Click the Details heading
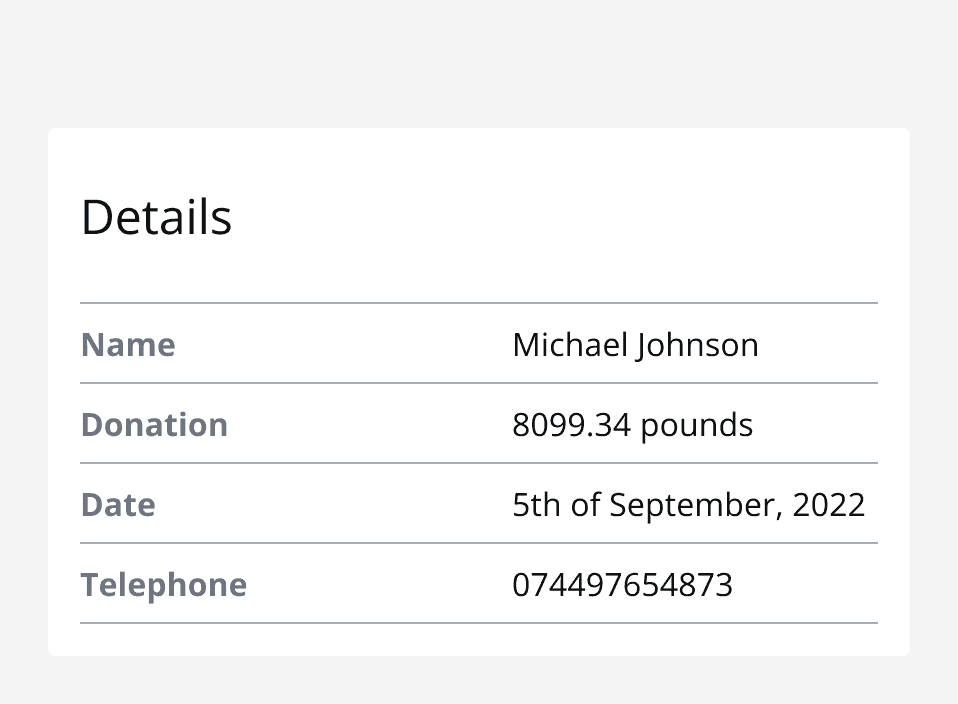Image resolution: width=958 pixels, height=704 pixels. (156, 217)
